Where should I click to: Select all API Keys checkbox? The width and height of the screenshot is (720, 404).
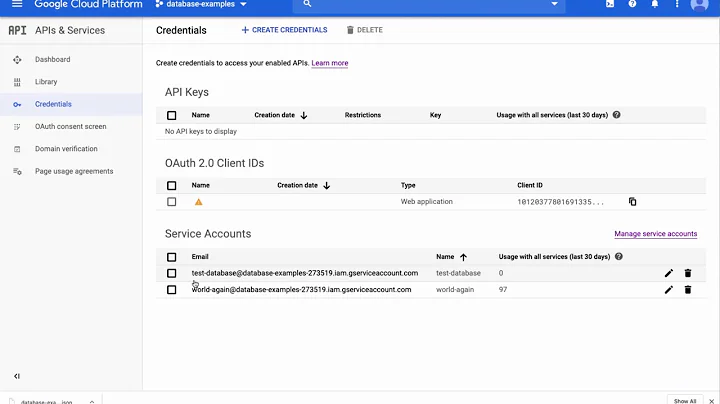click(172, 115)
